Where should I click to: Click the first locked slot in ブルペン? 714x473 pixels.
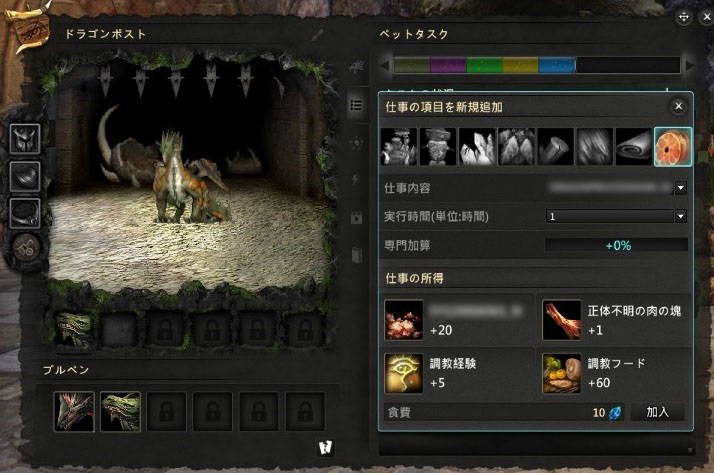[x=167, y=412]
